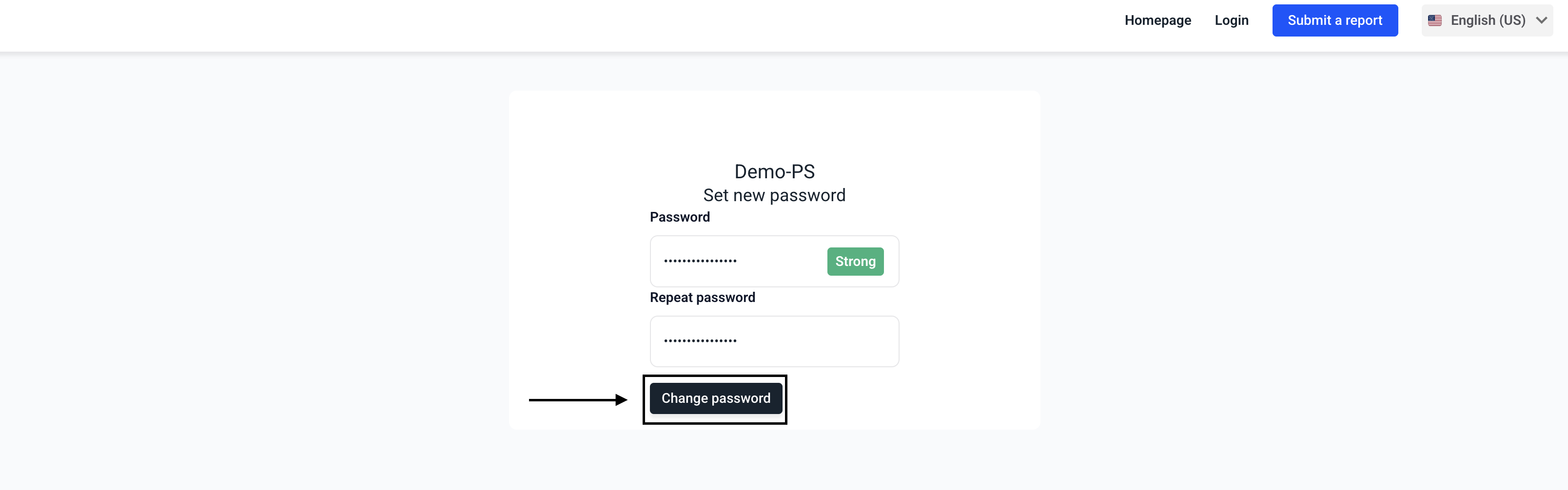Click the Set new password heading
The width and height of the screenshot is (1568, 490).
pos(774,195)
